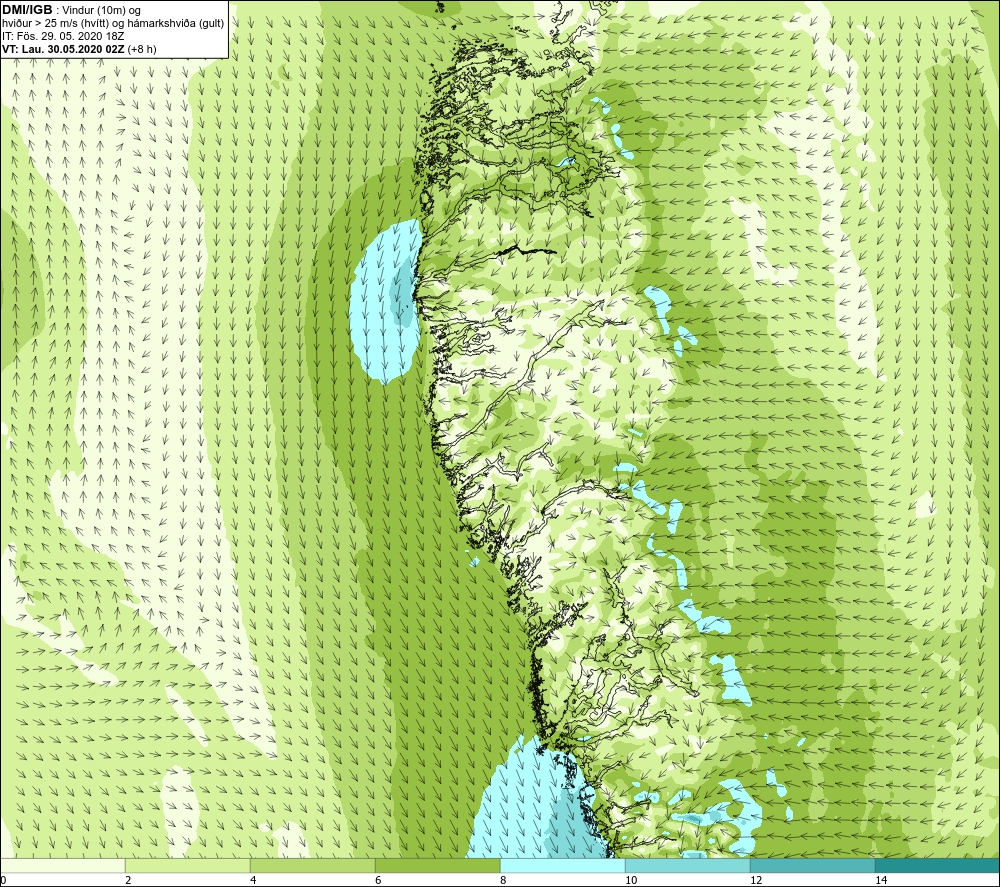Click the legend label '4'
Viewport: 1000px width, 887px height.
(253, 881)
